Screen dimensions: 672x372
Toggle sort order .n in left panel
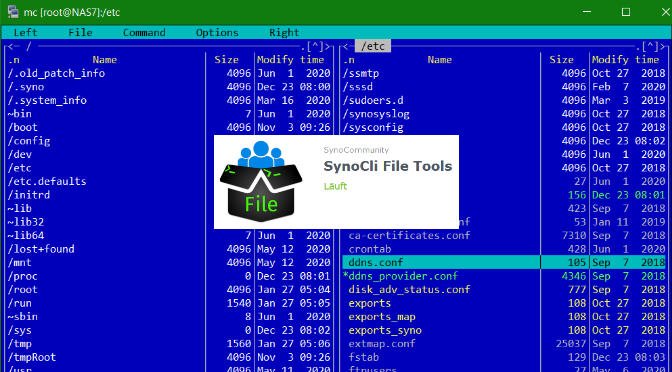click(x=14, y=60)
